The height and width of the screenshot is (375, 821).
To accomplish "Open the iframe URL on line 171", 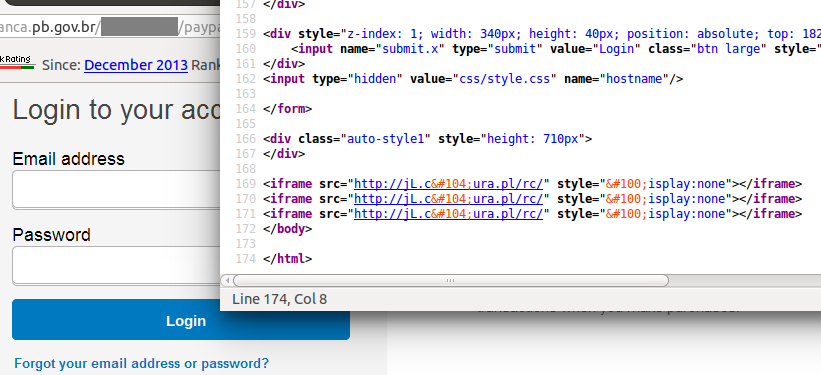I will tap(448, 214).
